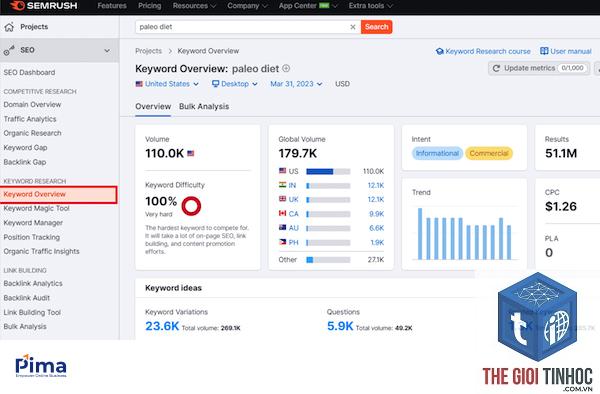This screenshot has width=600, height=394.
Task: Click the orange Search button
Action: [x=377, y=27]
